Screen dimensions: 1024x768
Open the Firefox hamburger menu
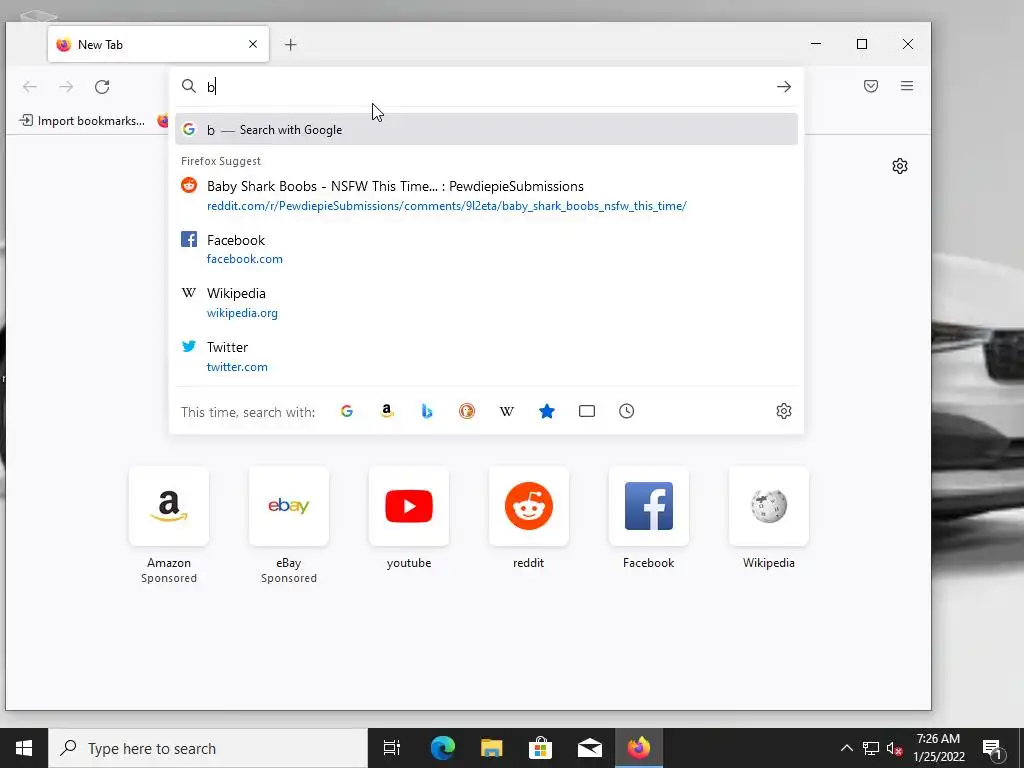pyautogui.click(x=906, y=86)
